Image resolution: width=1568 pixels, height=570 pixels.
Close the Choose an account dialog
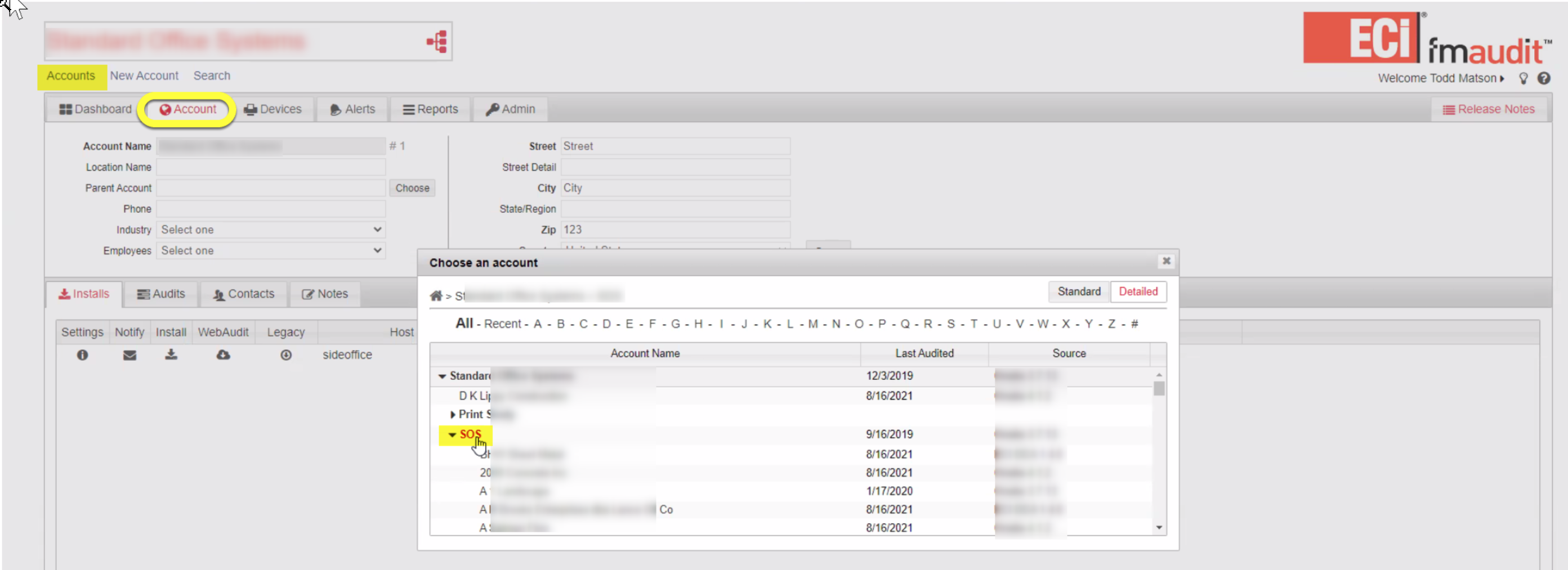(1165, 261)
